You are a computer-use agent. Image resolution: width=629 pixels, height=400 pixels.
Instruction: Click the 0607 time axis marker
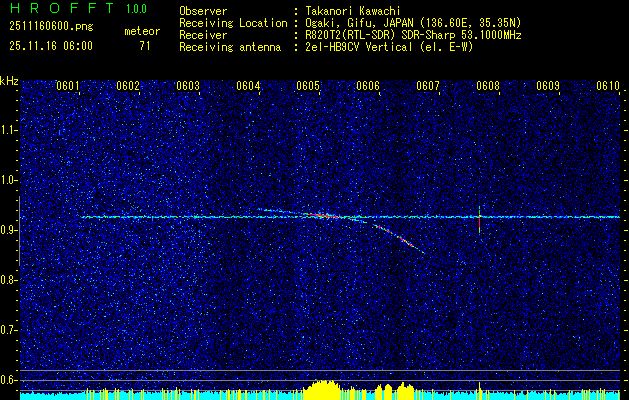point(428,86)
